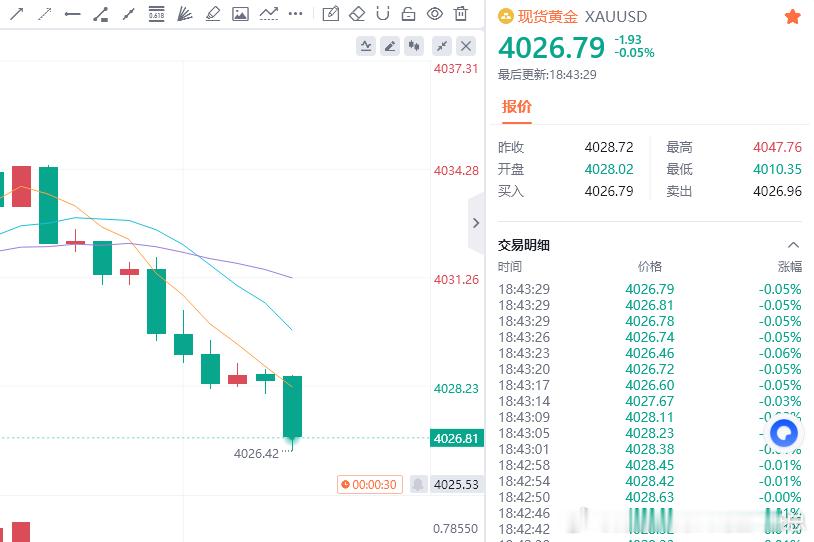Screen dimensions: 814x542
Task: Click the 最后更新 timestamp text
Action: [x=547, y=75]
